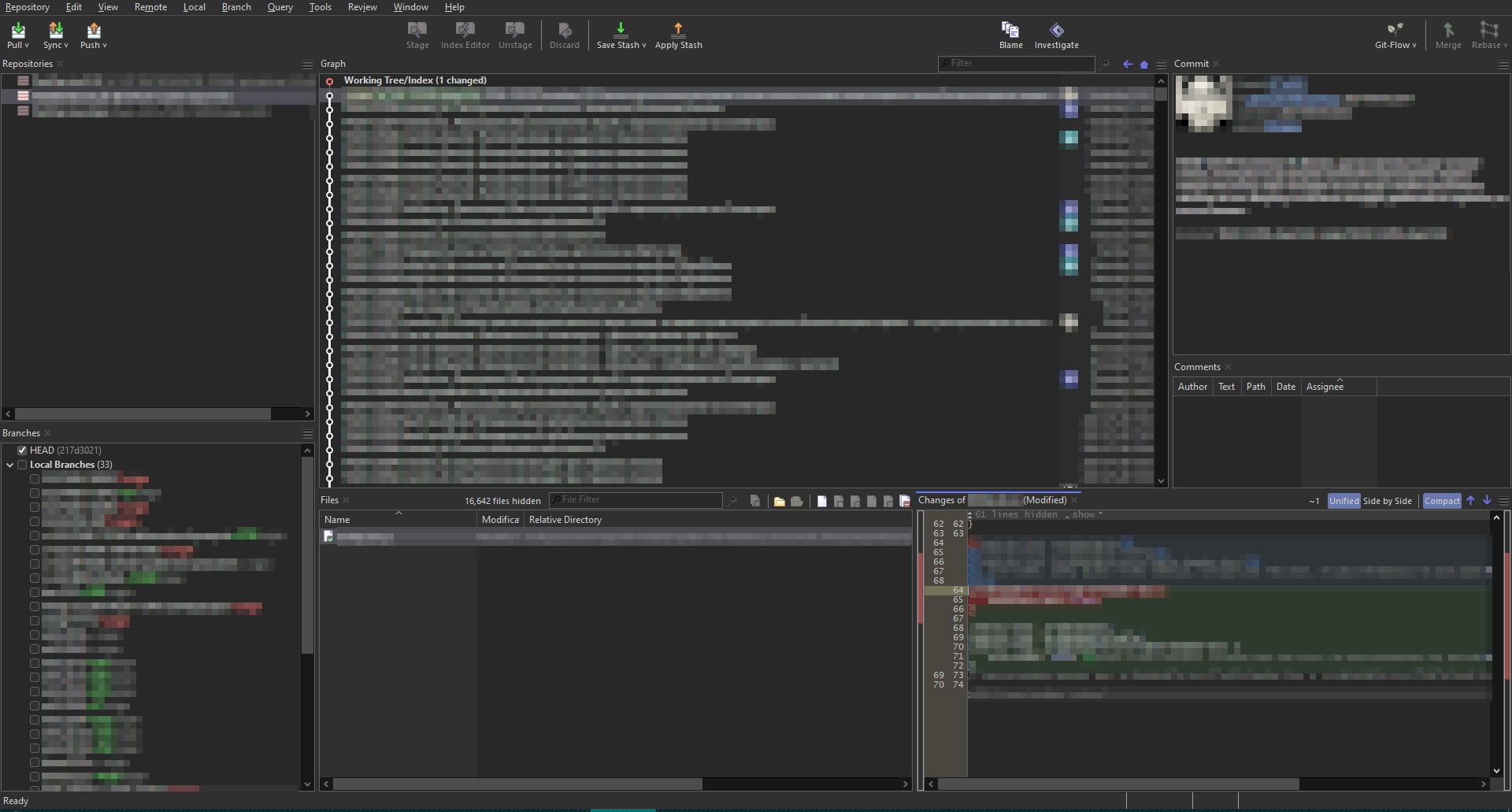Viewport: 1512px width, 812px height.
Task: Click the Discard toolbar button
Action: click(564, 35)
